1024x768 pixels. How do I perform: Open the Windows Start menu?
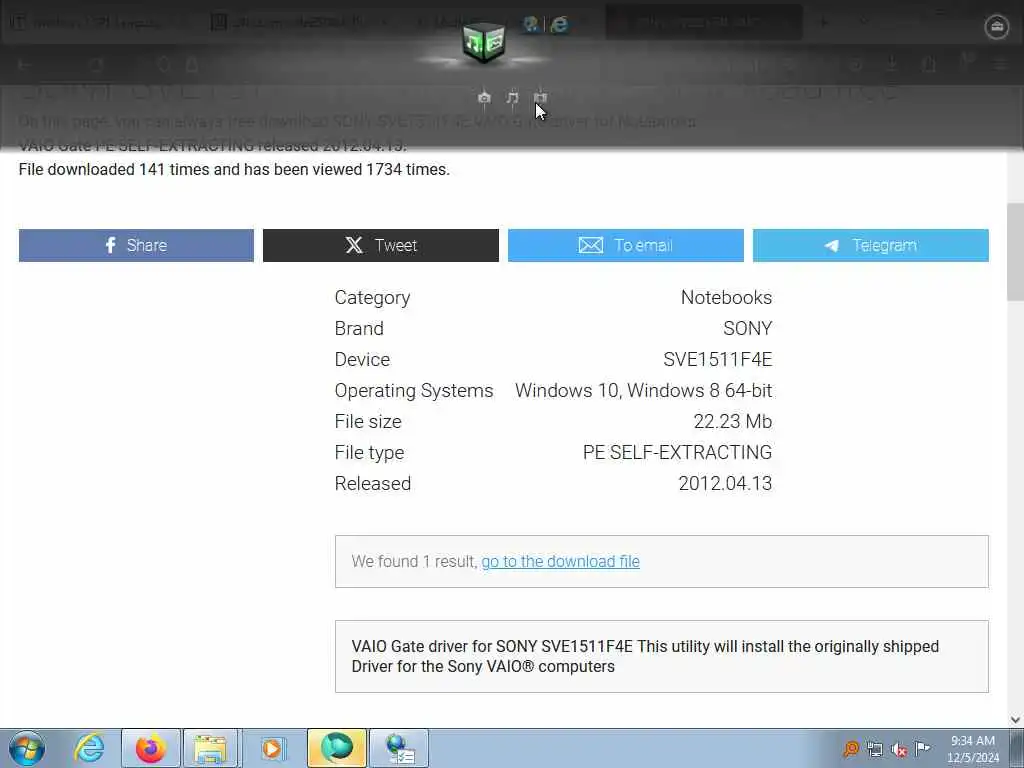click(x=27, y=748)
